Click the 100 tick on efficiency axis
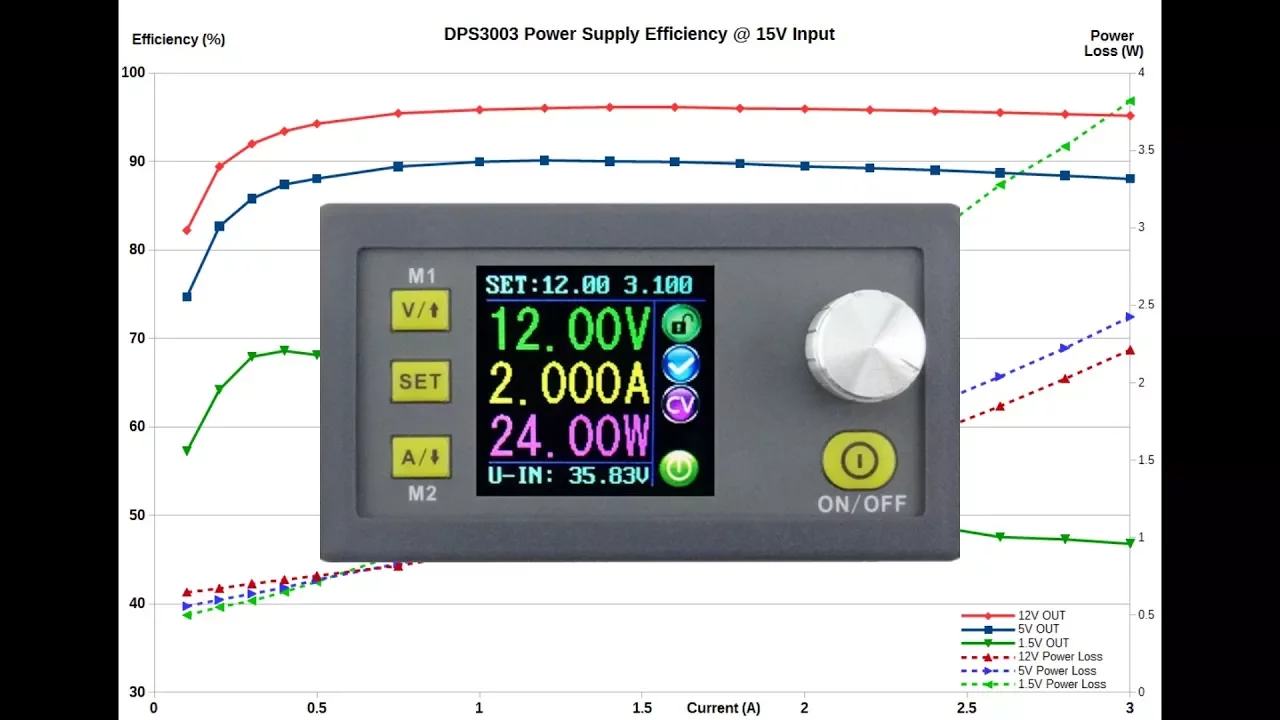 [134, 73]
